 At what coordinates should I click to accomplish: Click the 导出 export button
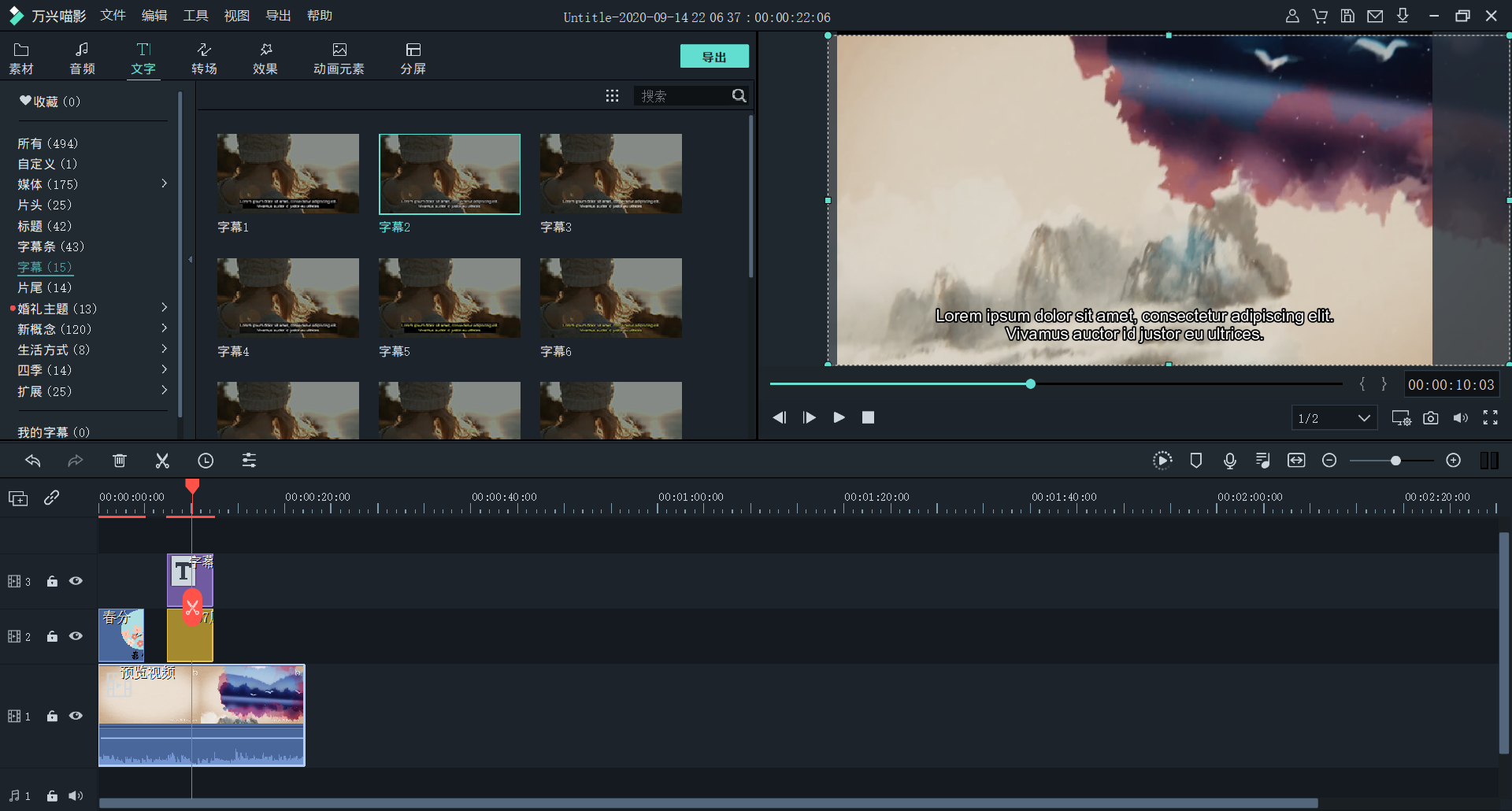pyautogui.click(x=713, y=57)
